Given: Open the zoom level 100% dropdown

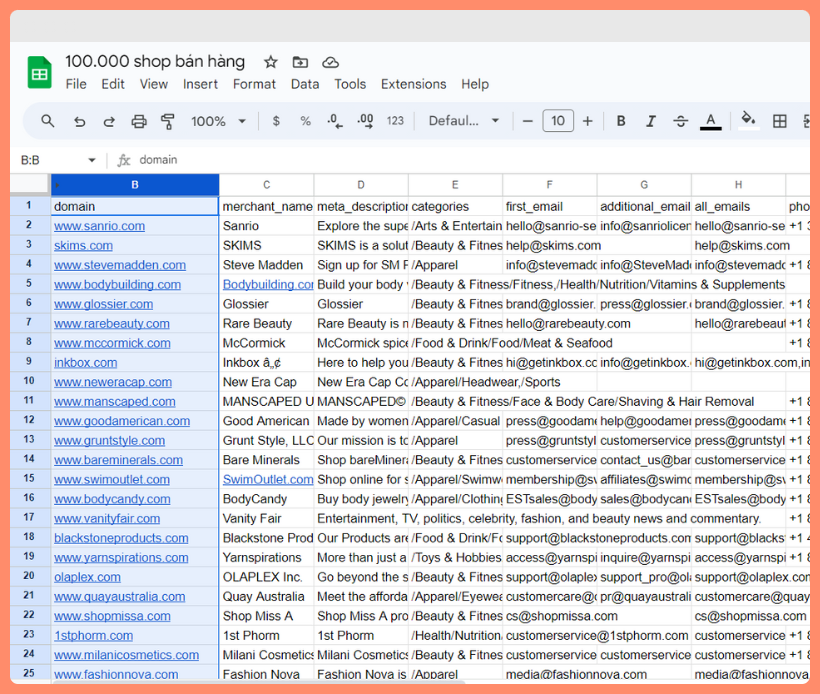Looking at the screenshot, I should coord(217,121).
